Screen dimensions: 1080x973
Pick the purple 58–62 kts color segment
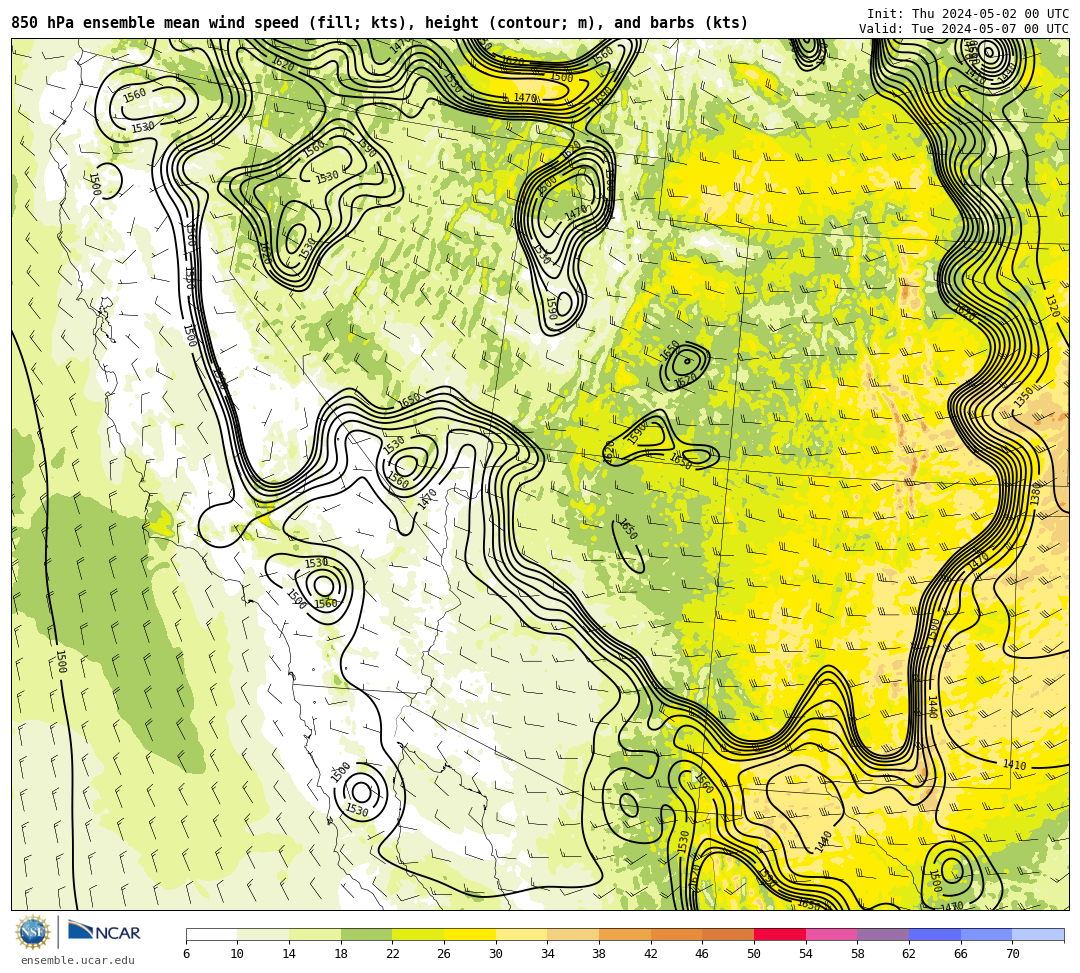tap(883, 934)
